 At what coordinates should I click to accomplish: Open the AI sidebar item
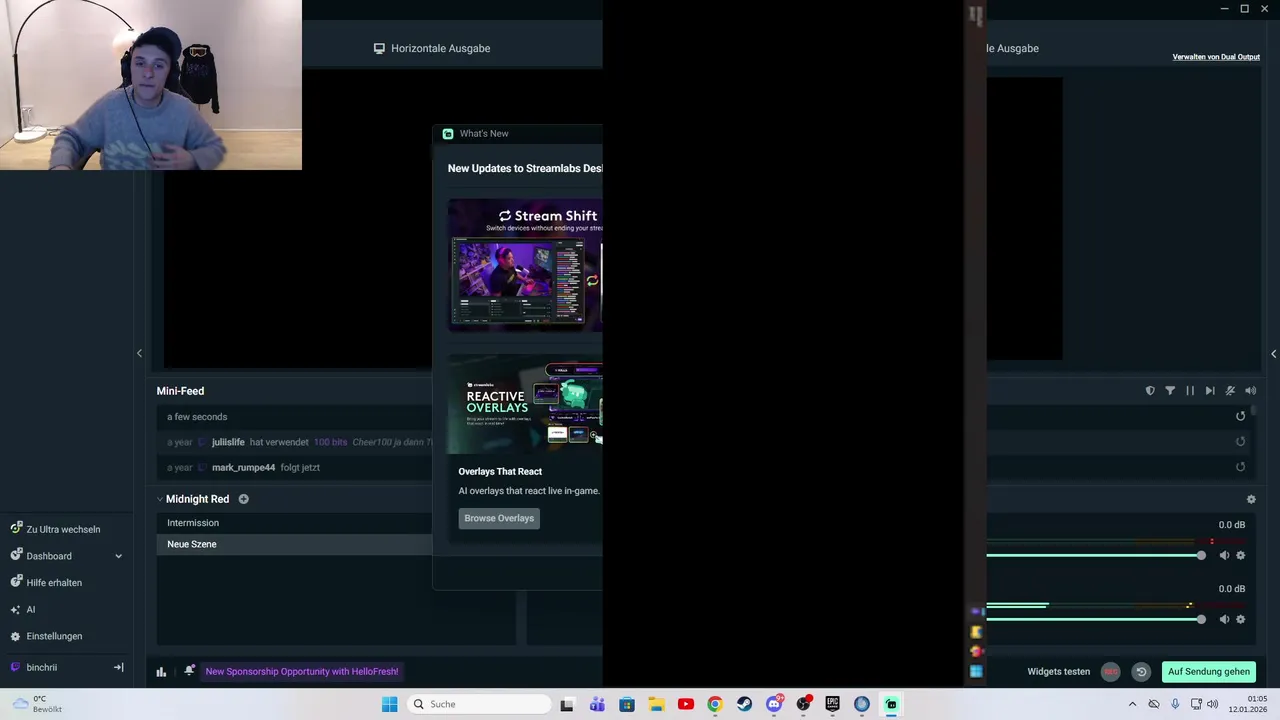[22, 609]
